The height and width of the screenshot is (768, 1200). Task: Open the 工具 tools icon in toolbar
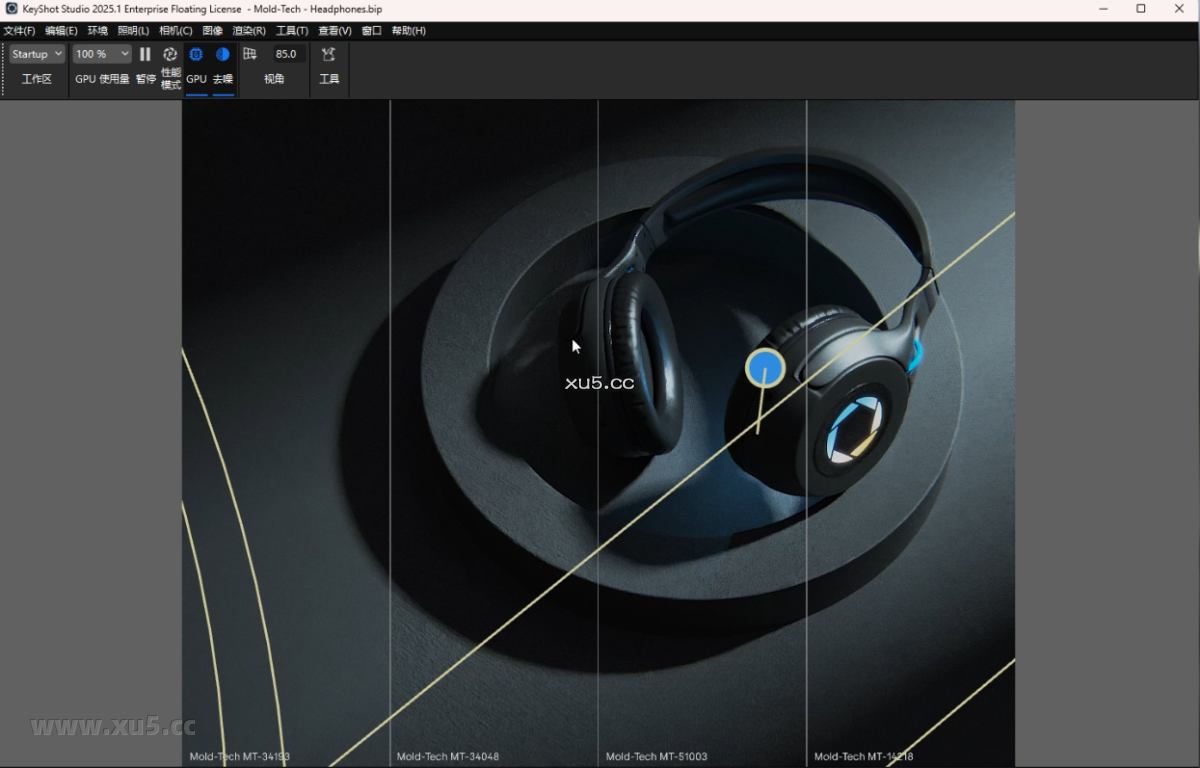tap(329, 54)
